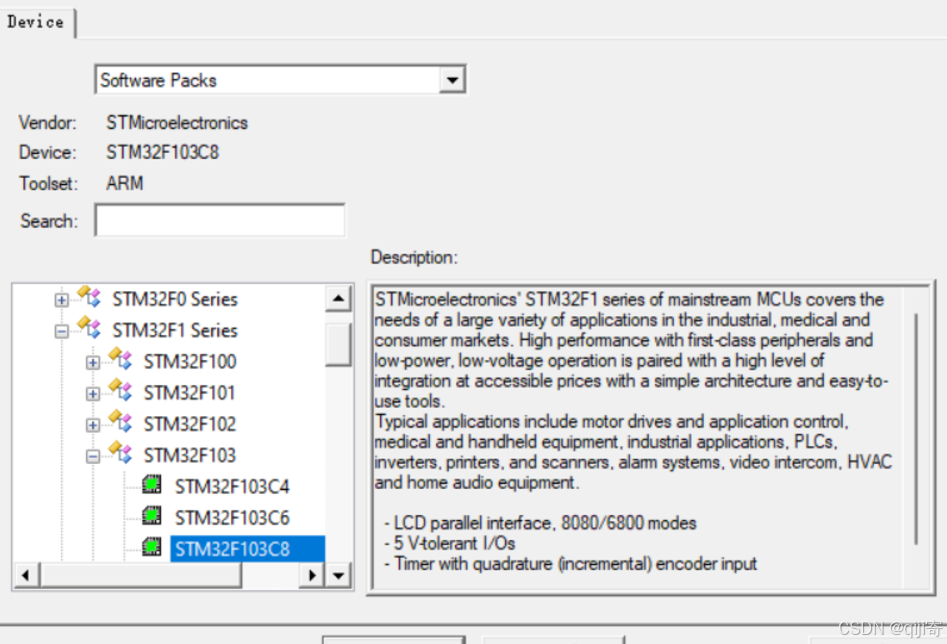Screen dimensions: 947x644
Task: Select the STM32F100 tree row
Action: click(x=190, y=362)
